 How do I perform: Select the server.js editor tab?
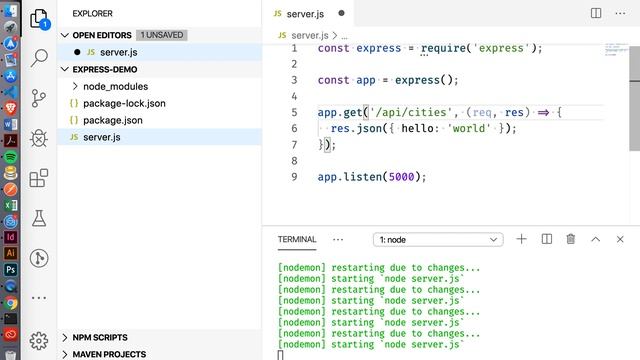308,13
